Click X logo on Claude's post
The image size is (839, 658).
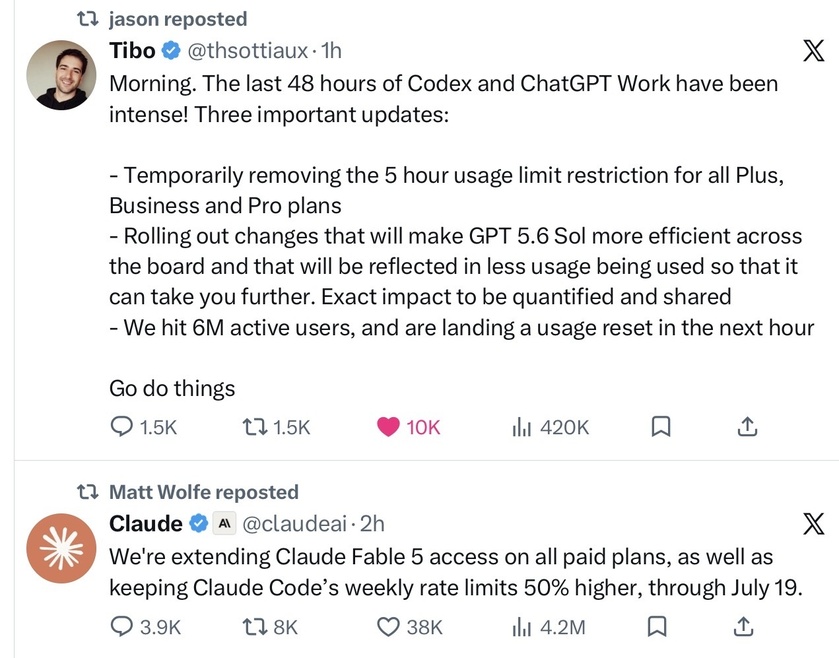click(x=813, y=524)
